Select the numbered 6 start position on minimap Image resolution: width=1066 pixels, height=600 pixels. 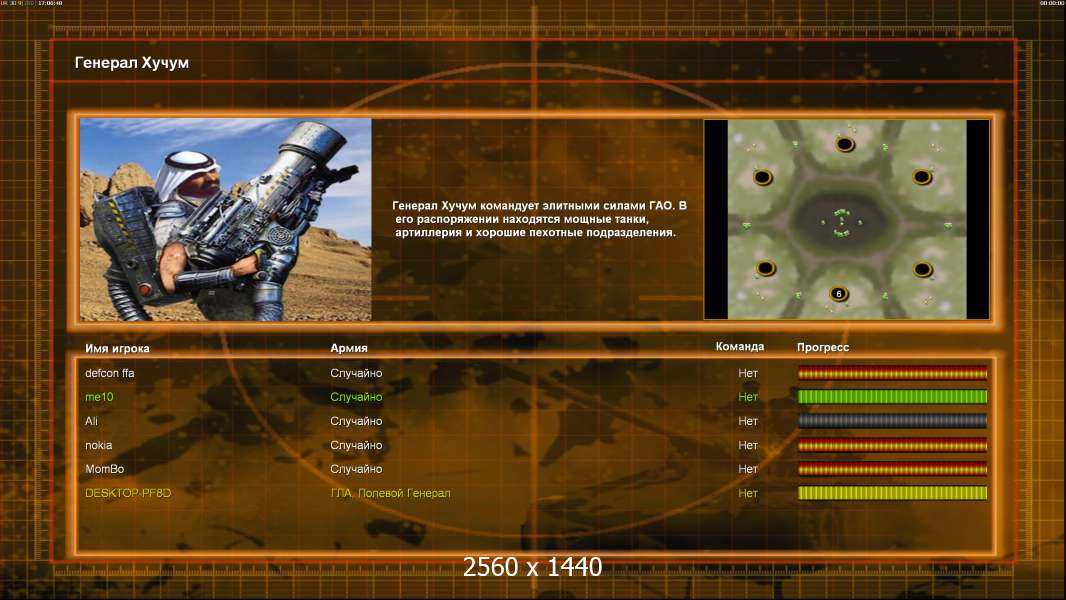pyautogui.click(x=839, y=294)
